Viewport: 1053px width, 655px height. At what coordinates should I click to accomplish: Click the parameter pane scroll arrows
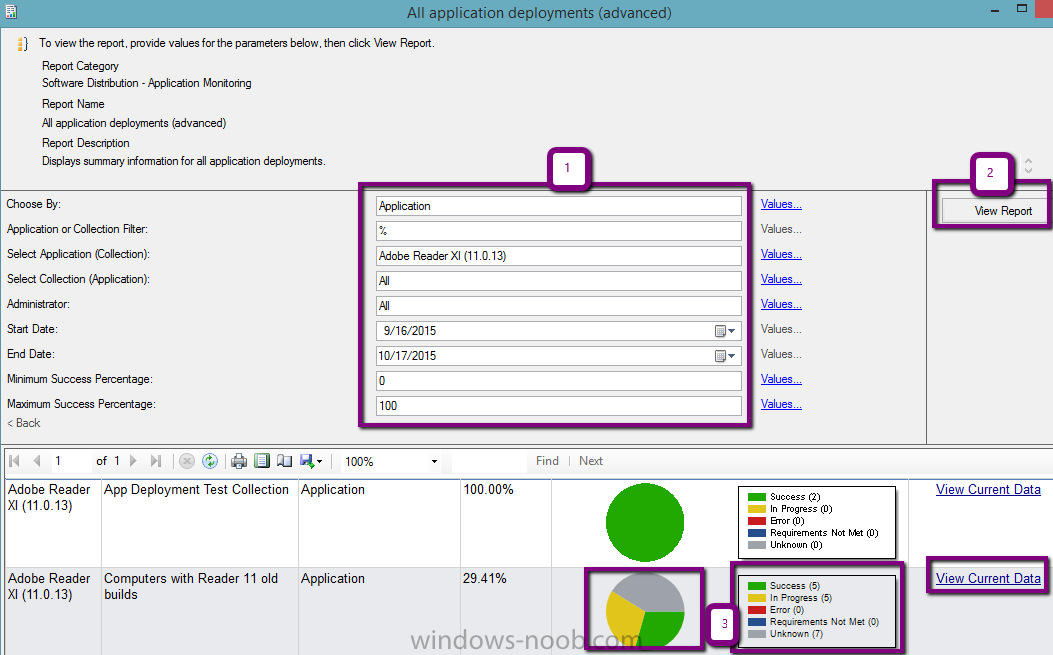[1028, 165]
